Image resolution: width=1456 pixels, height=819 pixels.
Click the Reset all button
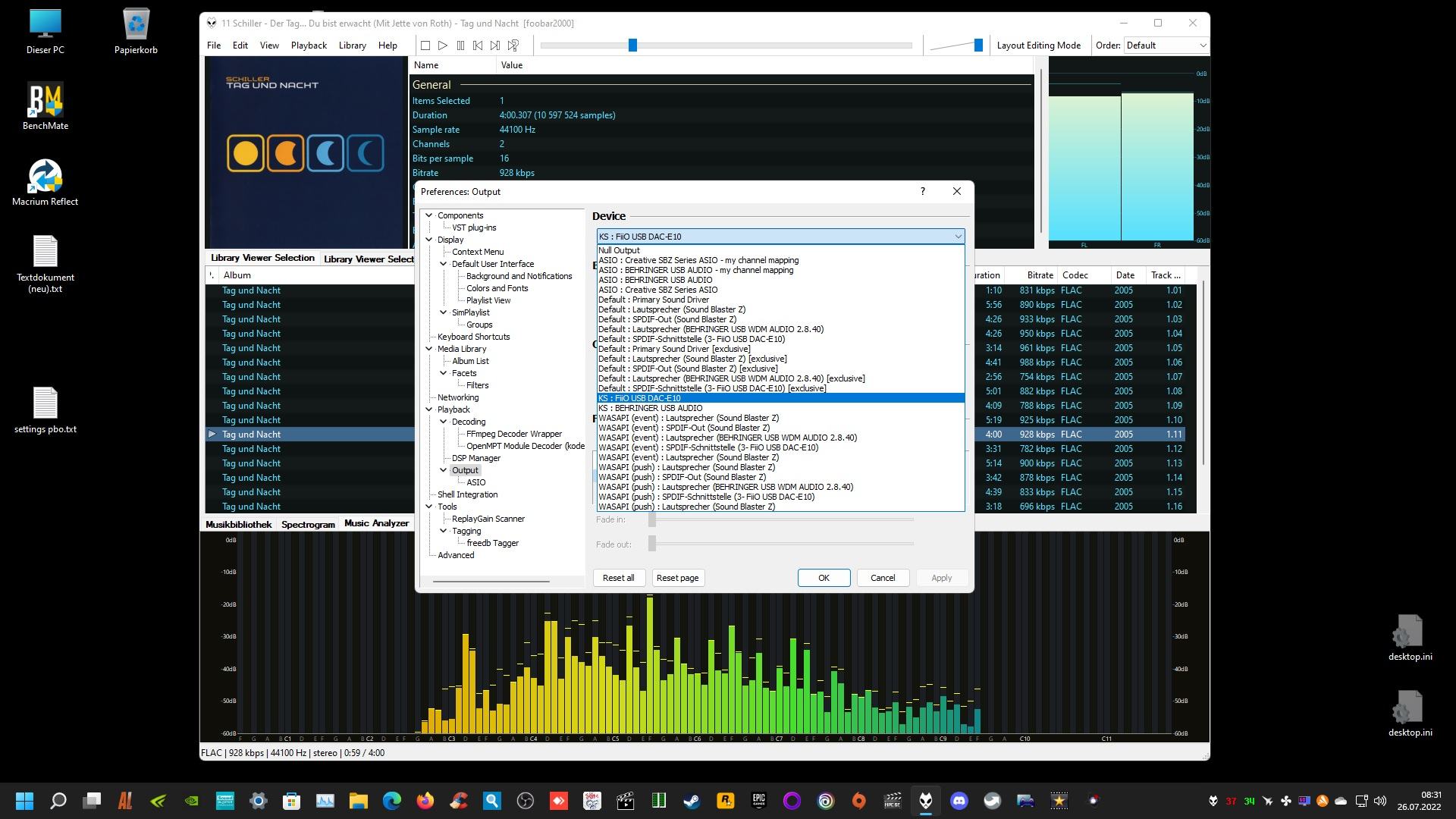point(618,578)
